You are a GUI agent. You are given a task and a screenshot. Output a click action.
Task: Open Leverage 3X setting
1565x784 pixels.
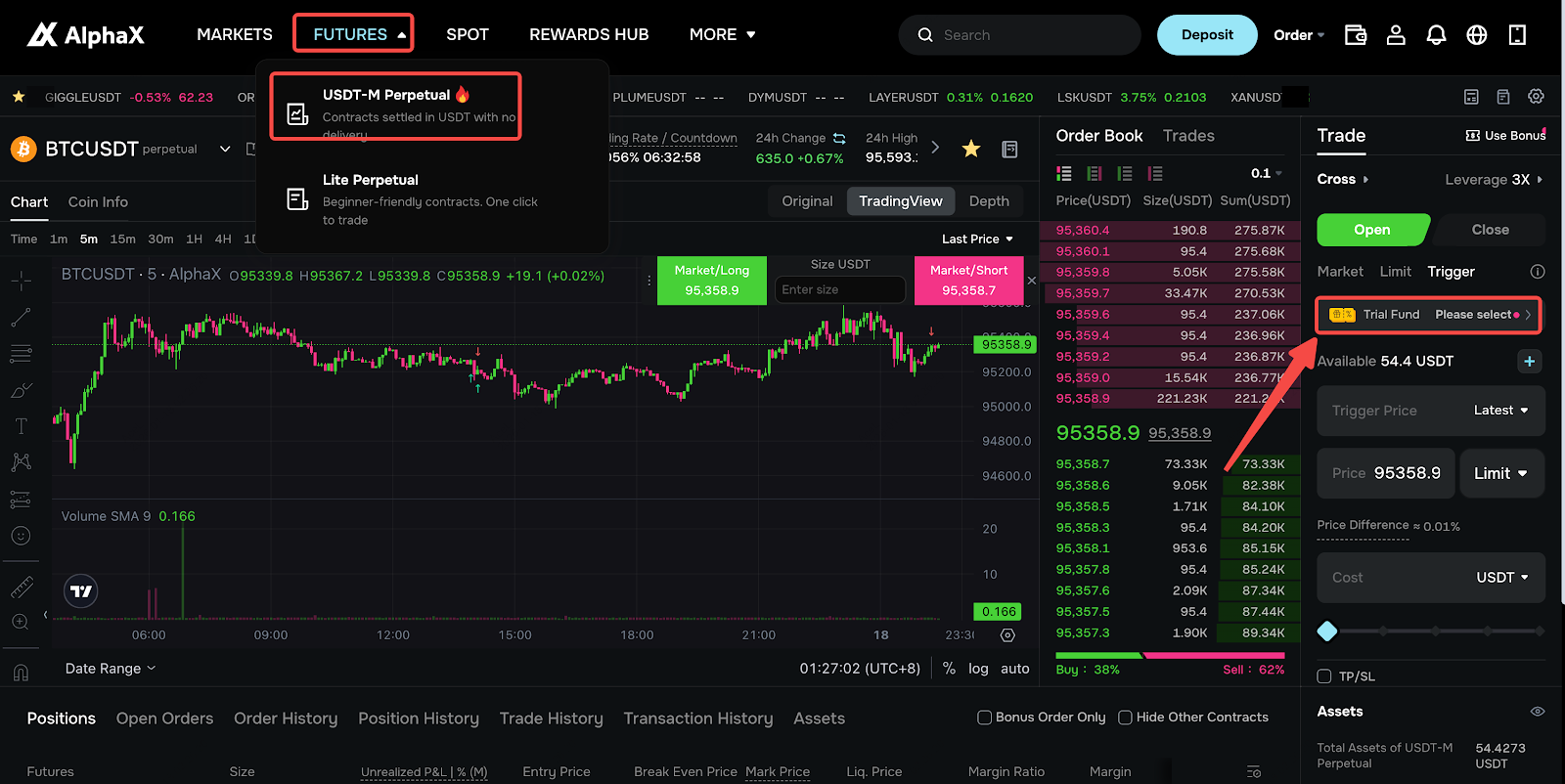(1494, 180)
